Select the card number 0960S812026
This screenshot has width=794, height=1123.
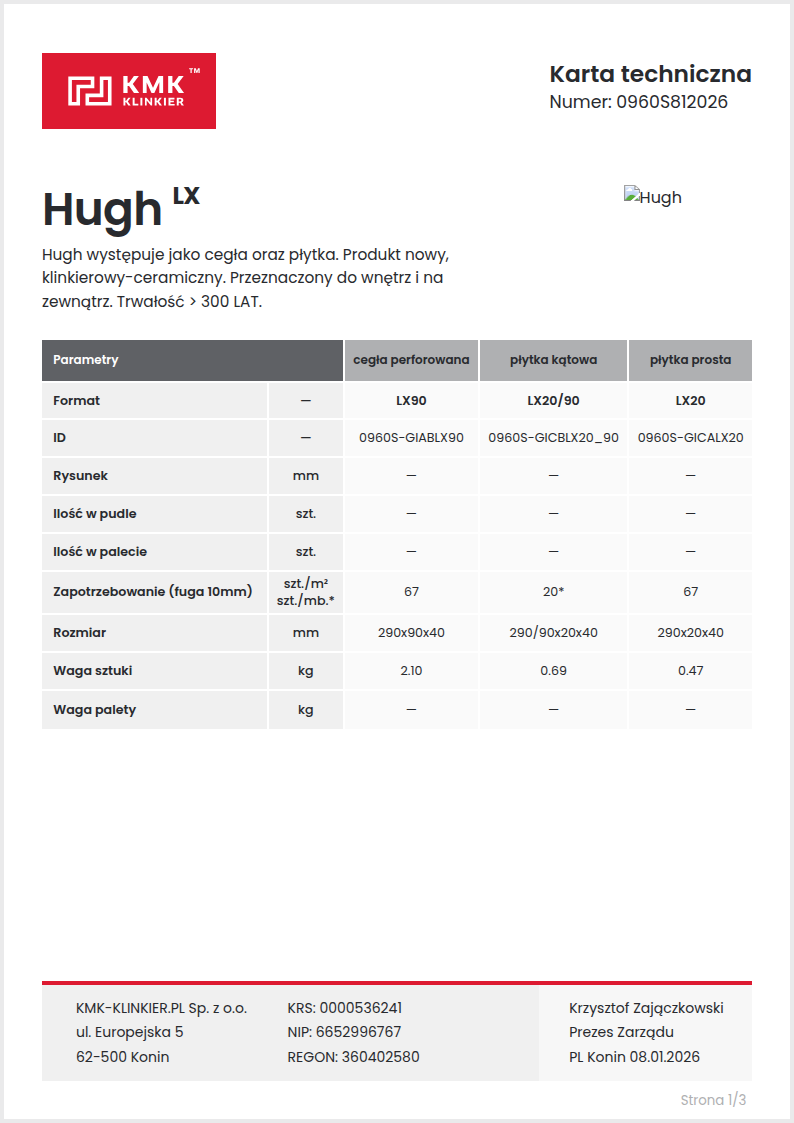tap(672, 102)
